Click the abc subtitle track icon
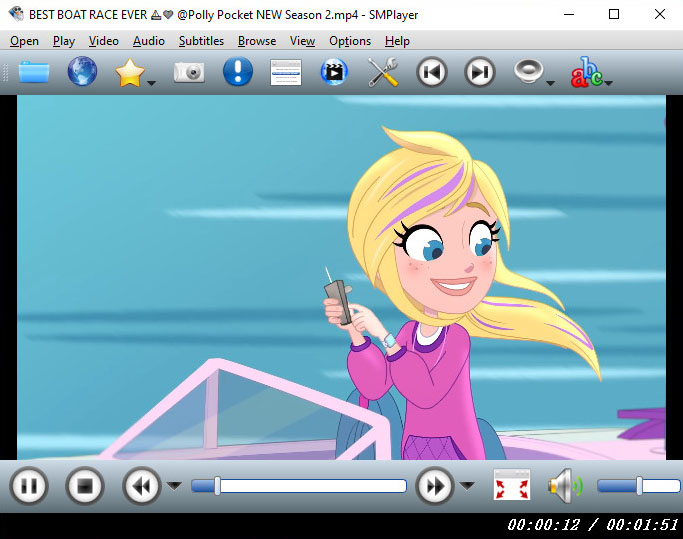The height and width of the screenshot is (539, 683). [x=586, y=72]
